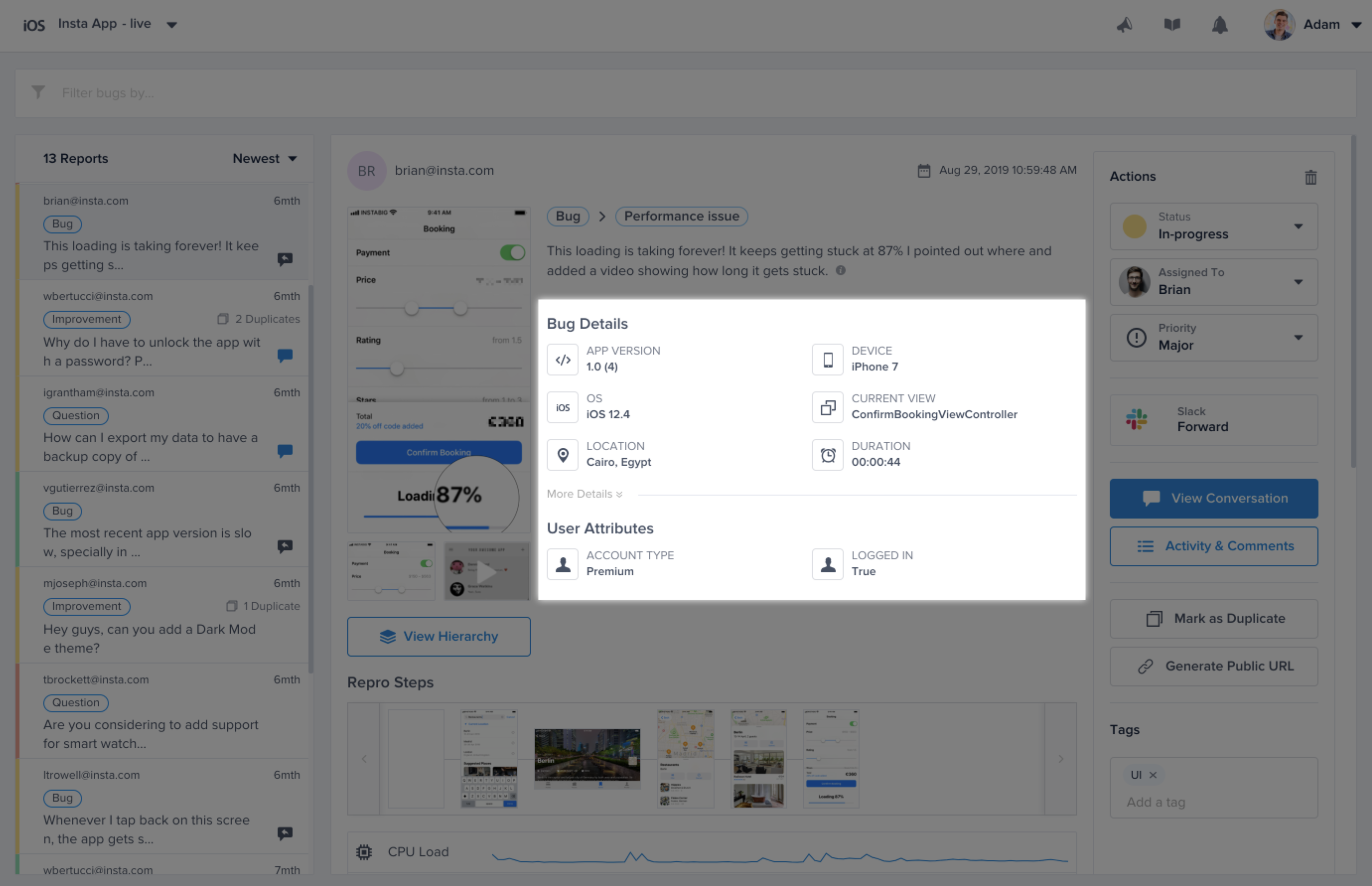Click duplicates icon on mjoseph report

point(232,606)
